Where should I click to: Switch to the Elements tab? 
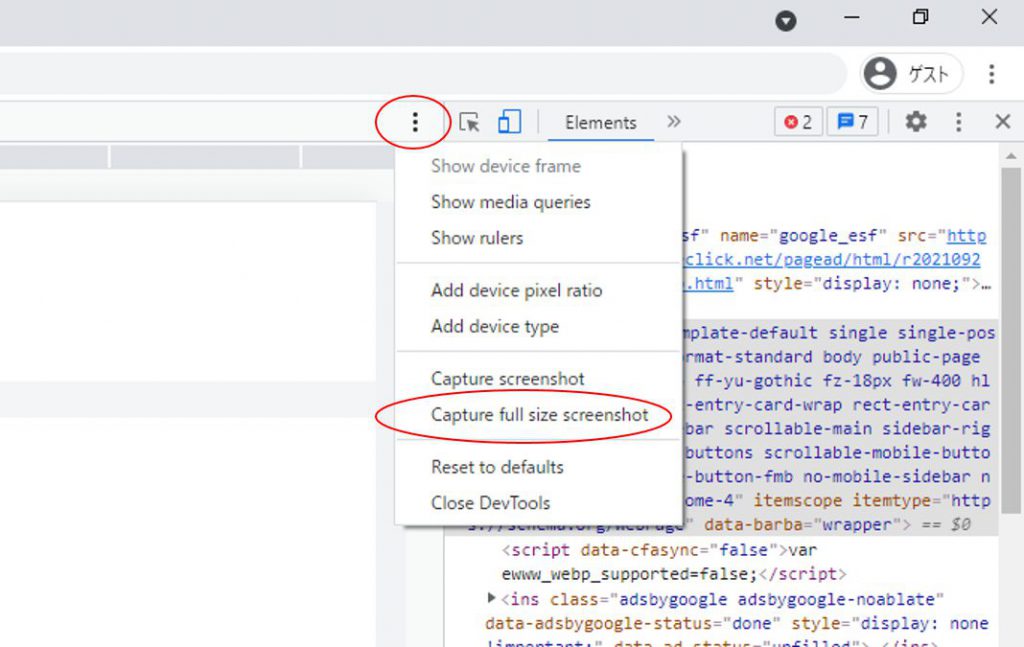click(x=600, y=122)
